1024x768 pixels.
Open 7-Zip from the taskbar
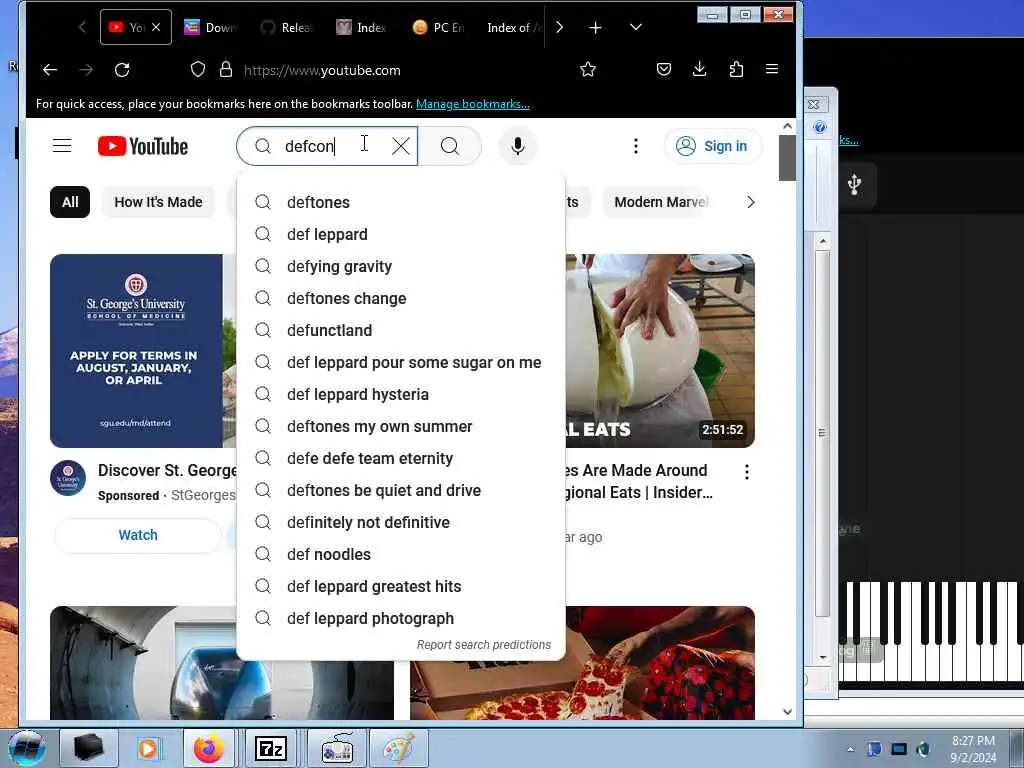(x=270, y=748)
